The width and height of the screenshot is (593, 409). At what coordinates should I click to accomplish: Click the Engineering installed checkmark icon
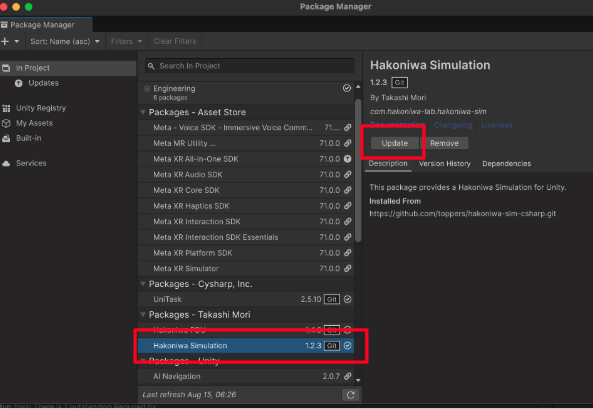point(347,88)
